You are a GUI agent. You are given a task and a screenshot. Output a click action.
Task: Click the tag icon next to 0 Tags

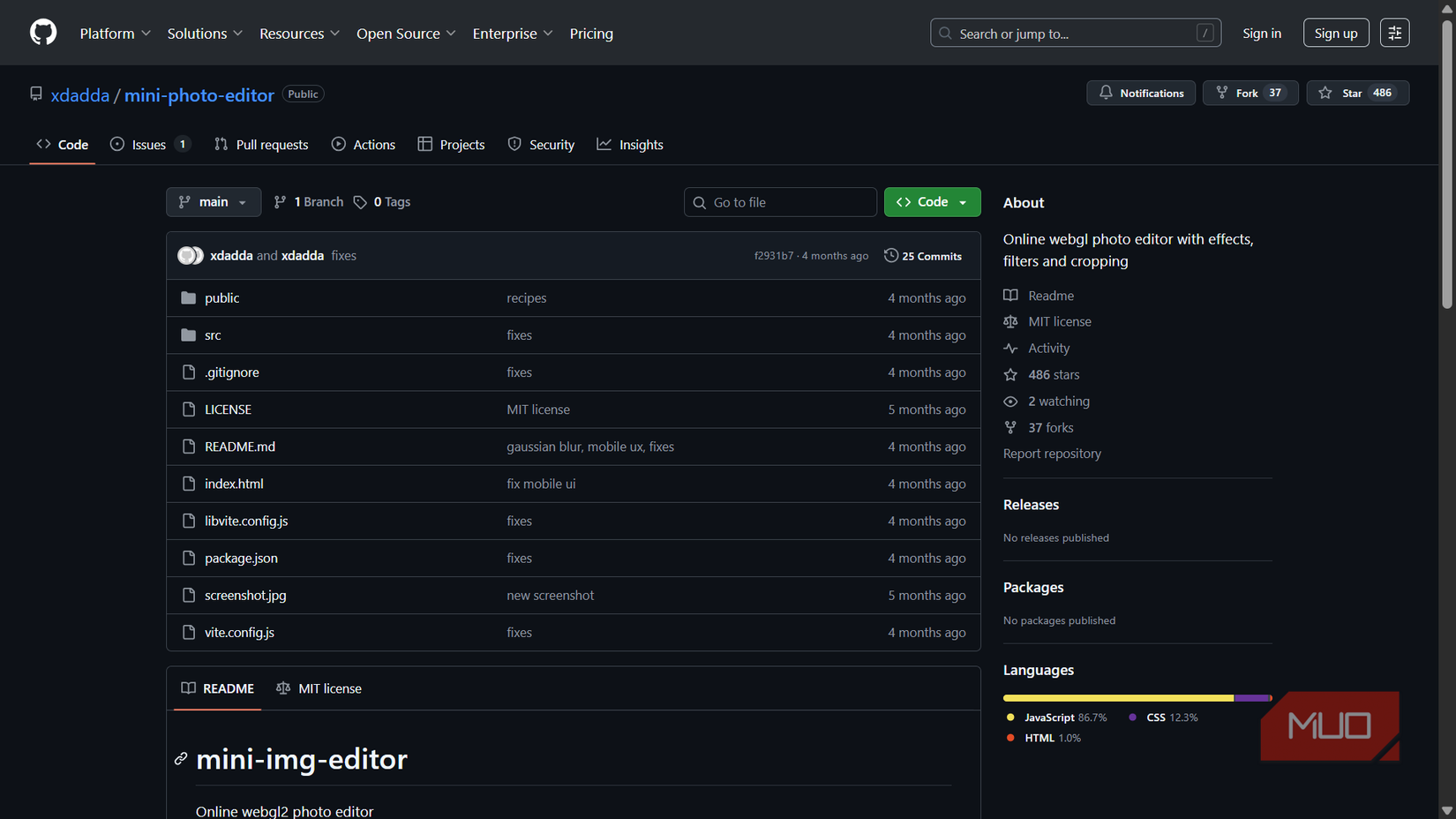point(360,201)
